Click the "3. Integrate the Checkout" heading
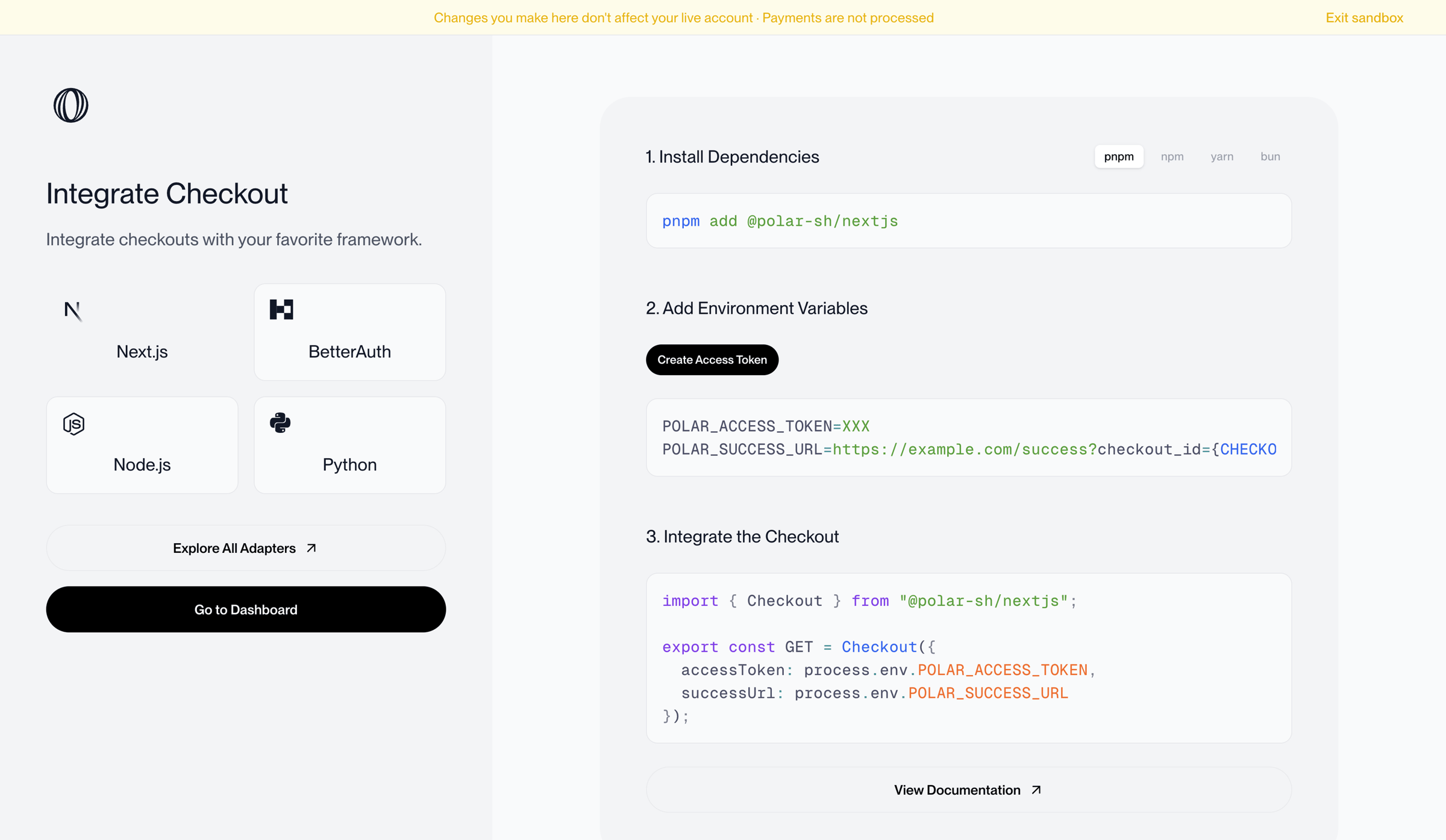Screen dimensions: 1446x840 pyautogui.click(x=742, y=537)
